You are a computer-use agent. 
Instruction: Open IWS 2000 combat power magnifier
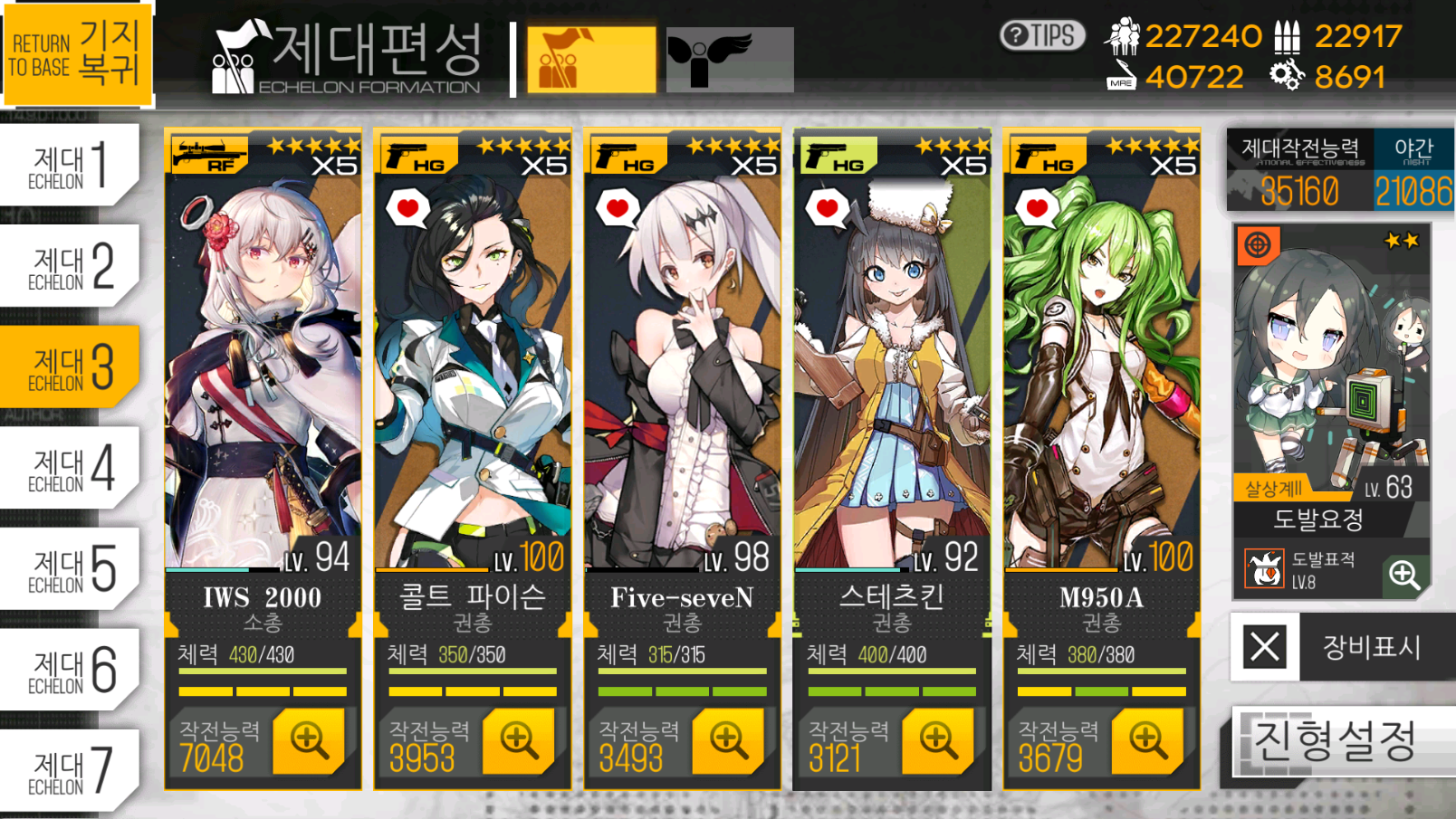(309, 740)
